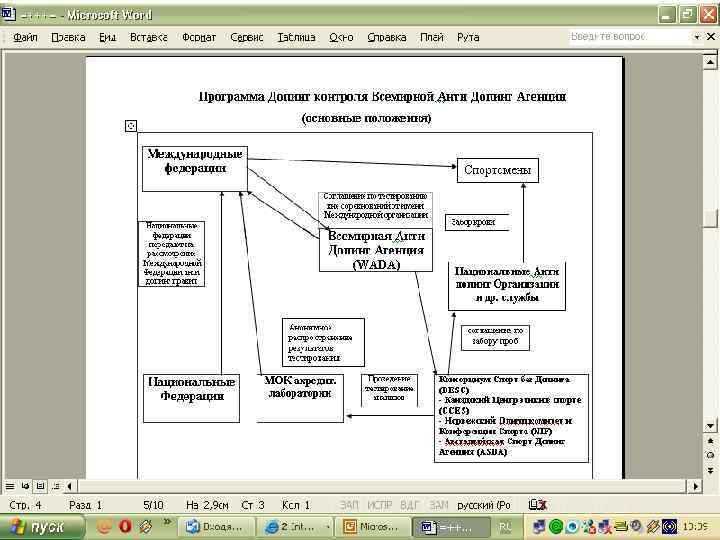The image size is (720, 540).
Task: Switch to the 'Входя...' taskbar window
Action: tap(215, 527)
